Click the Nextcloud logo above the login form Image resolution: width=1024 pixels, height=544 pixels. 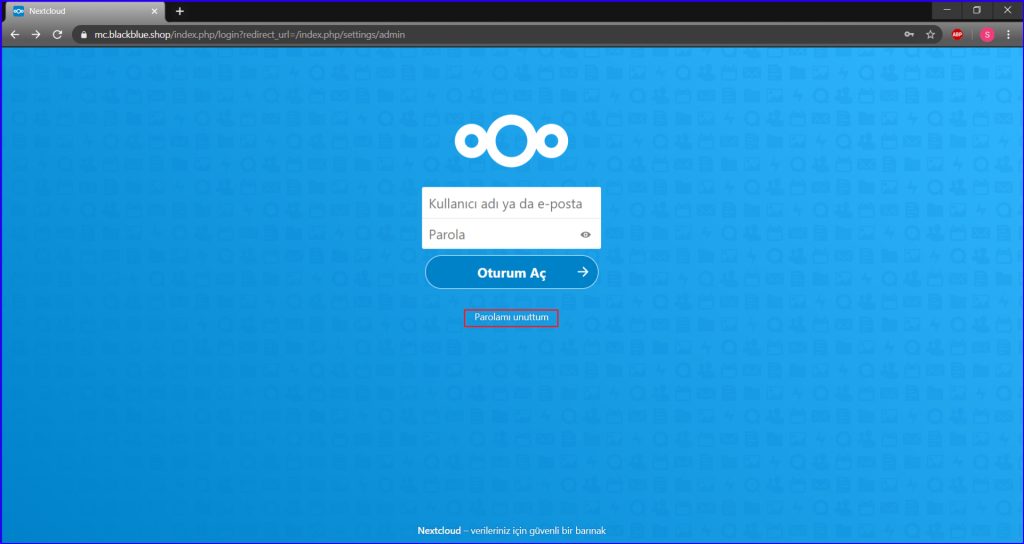[511, 141]
